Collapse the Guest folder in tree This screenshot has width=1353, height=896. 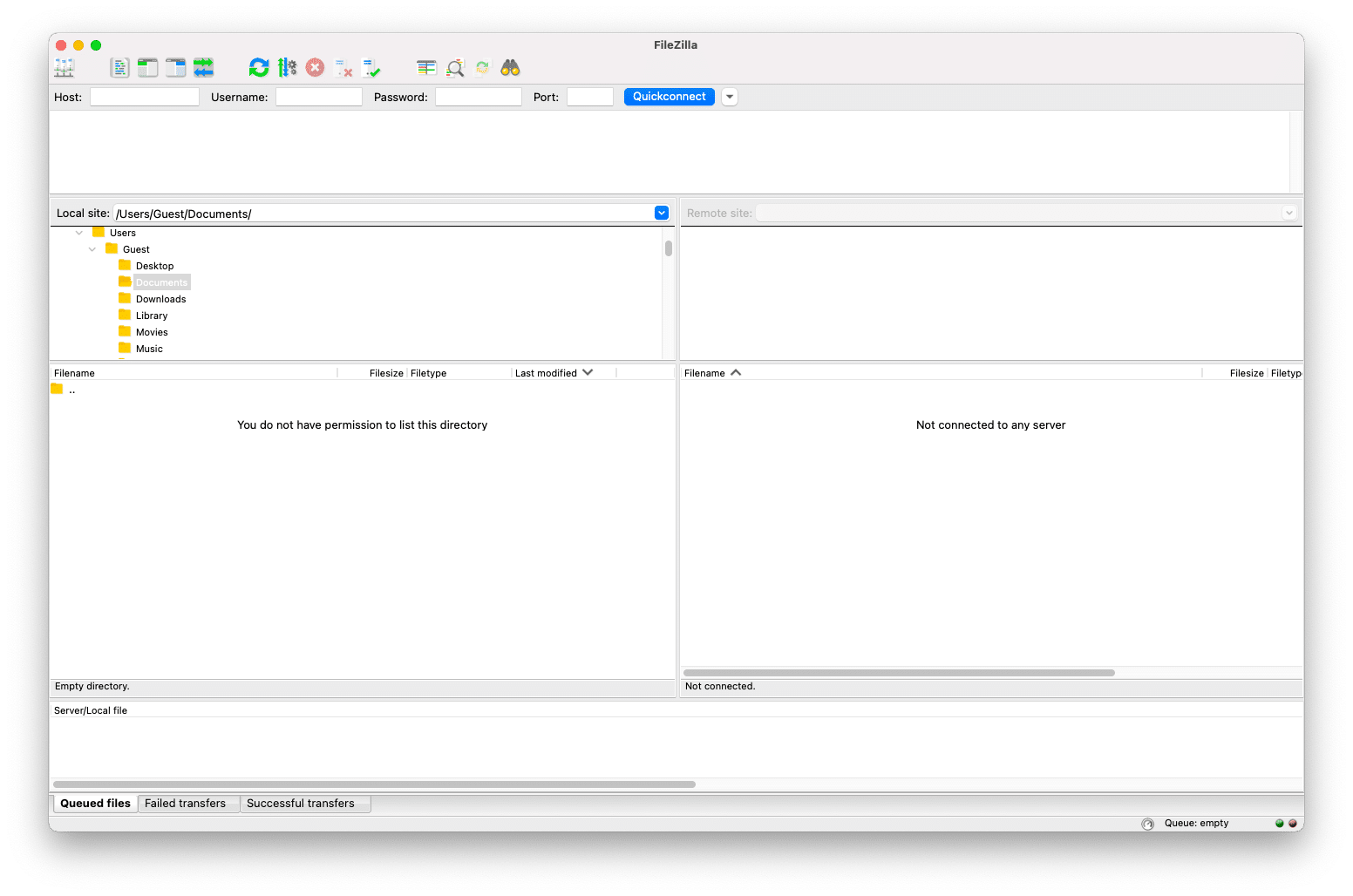92,249
